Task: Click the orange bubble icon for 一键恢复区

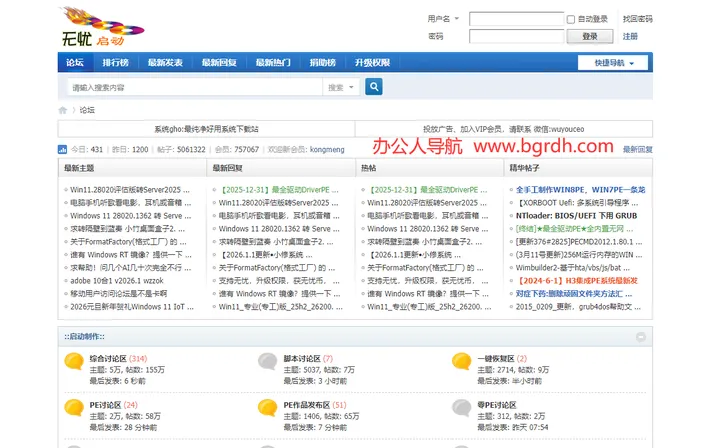Action: click(461, 362)
